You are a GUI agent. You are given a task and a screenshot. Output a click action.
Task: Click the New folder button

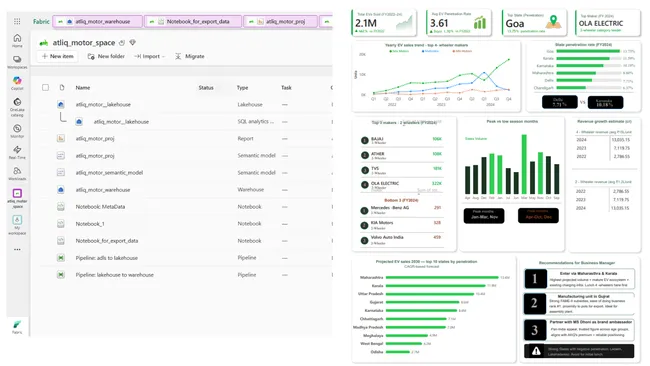pyautogui.click(x=106, y=56)
